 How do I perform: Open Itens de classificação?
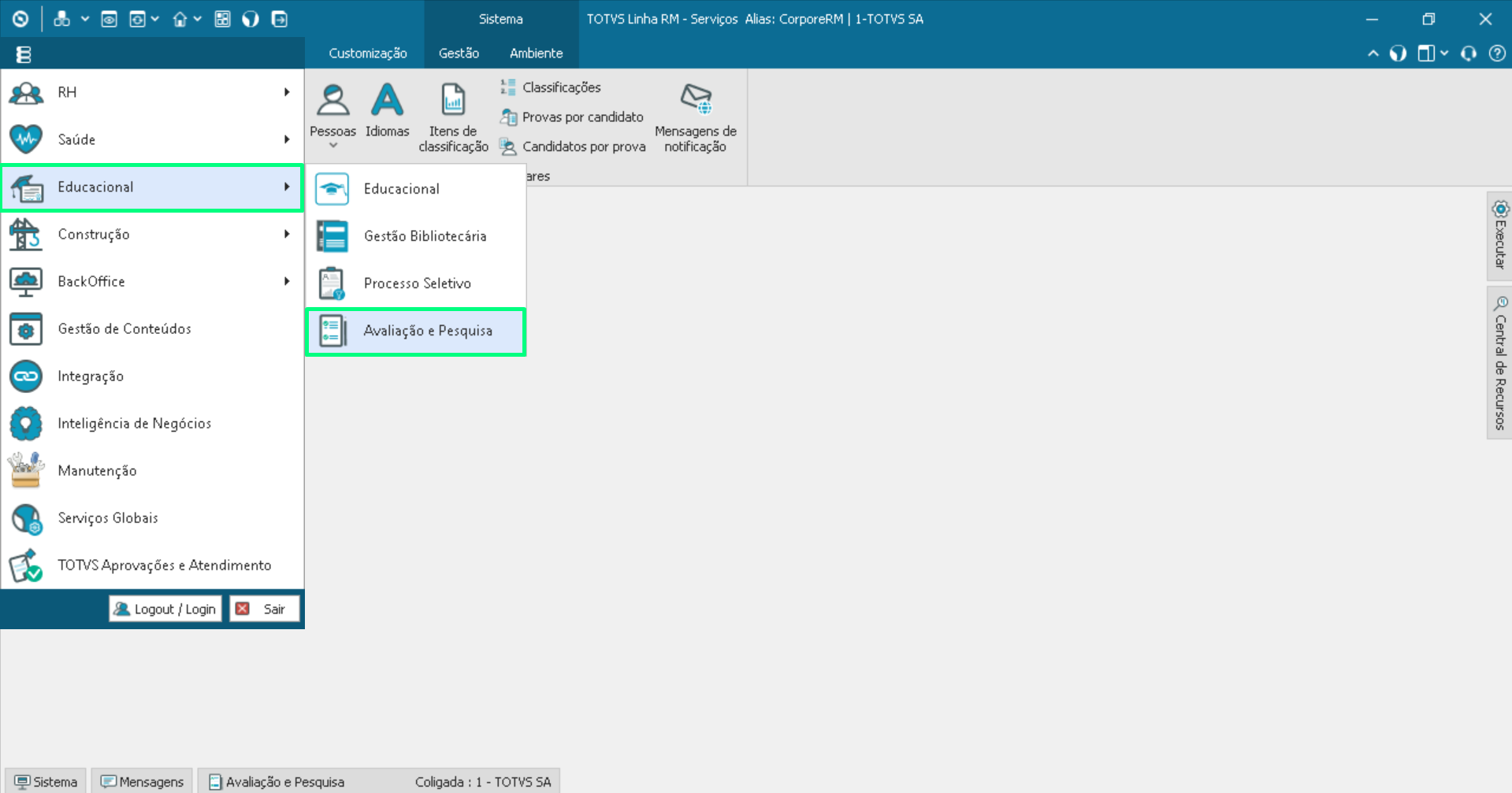click(x=453, y=118)
